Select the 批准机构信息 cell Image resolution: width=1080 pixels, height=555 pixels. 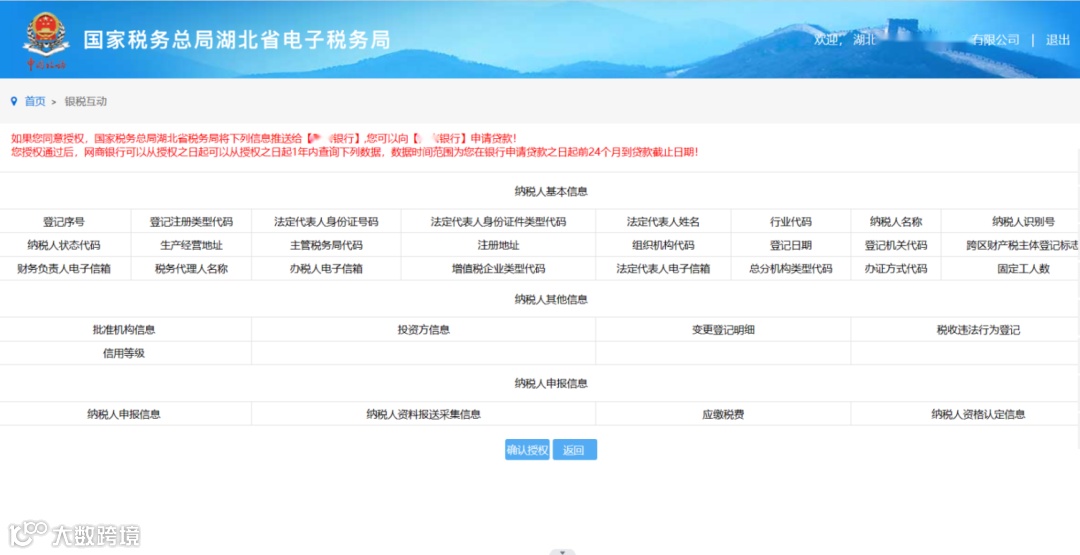(124, 330)
